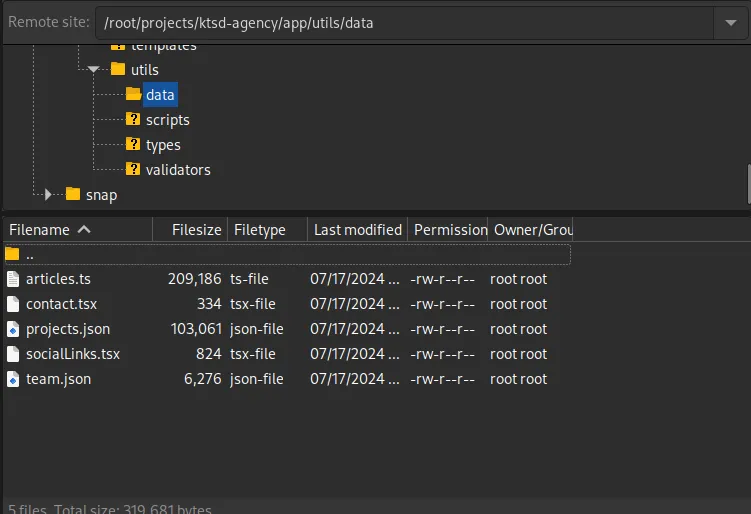Viewport: 751px width, 514px height.
Task: Click the projects.json file icon
Action: click(12, 329)
